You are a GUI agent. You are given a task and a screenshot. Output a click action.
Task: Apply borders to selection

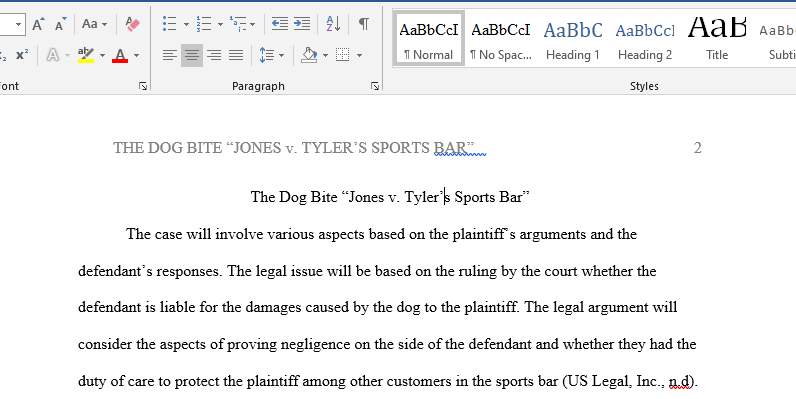point(343,55)
